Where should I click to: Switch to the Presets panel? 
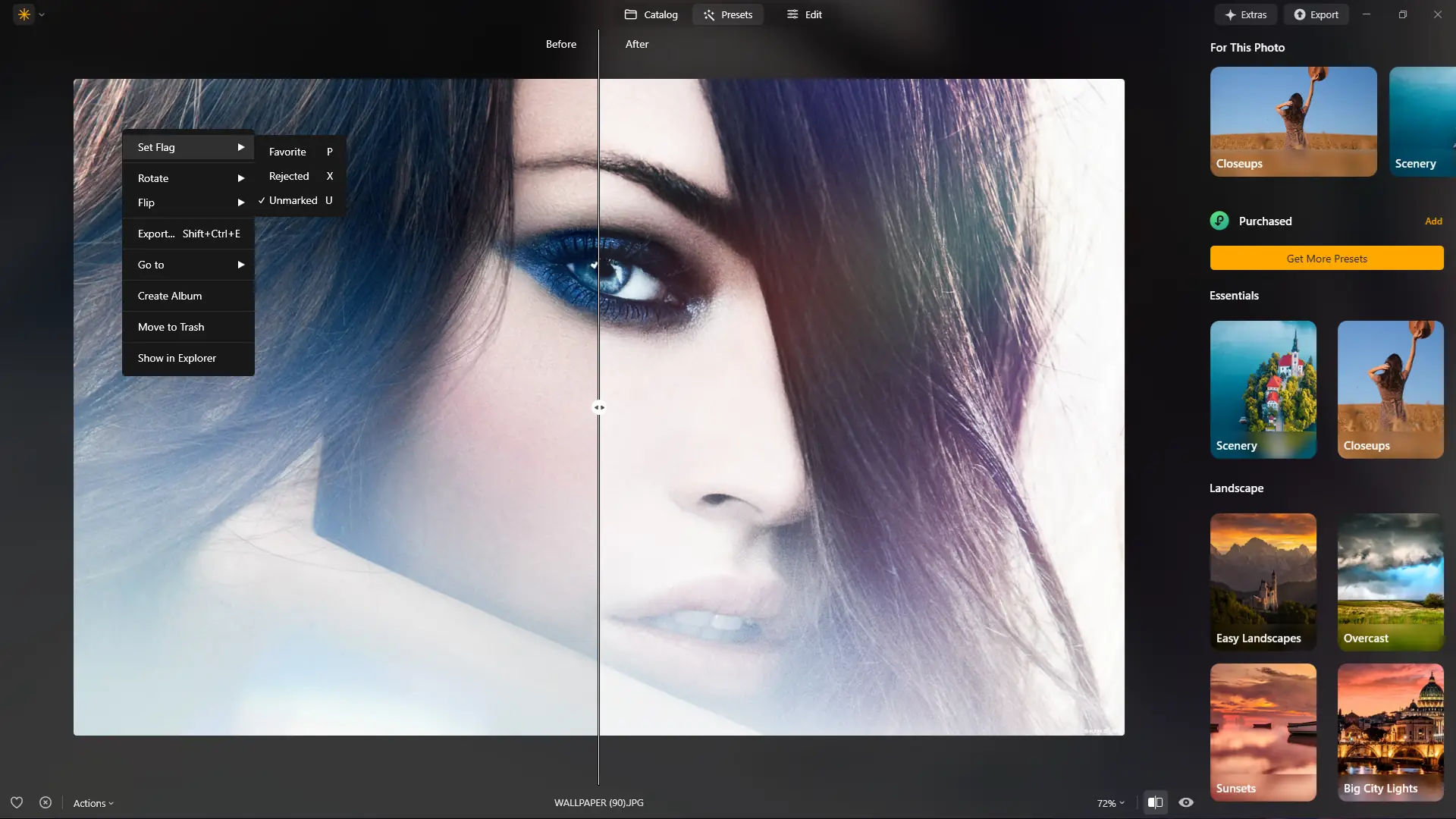click(727, 14)
